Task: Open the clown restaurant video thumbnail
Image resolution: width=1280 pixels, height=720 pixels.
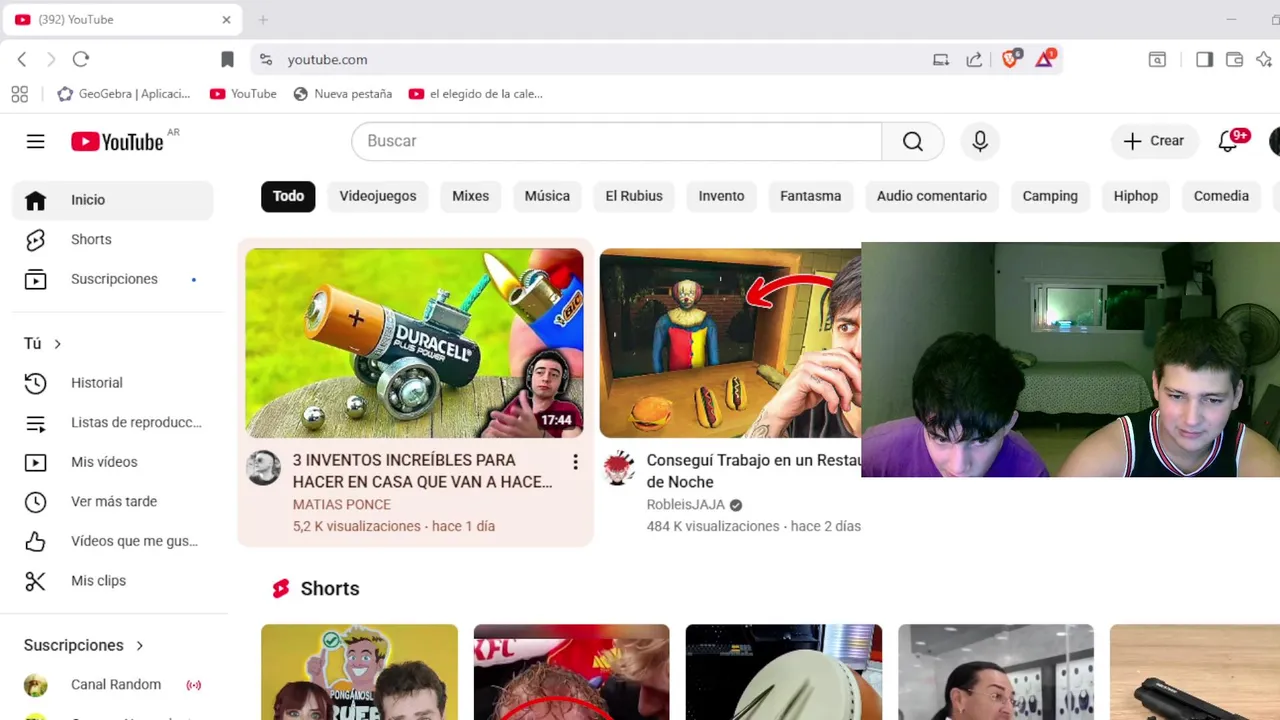Action: pyautogui.click(x=730, y=343)
